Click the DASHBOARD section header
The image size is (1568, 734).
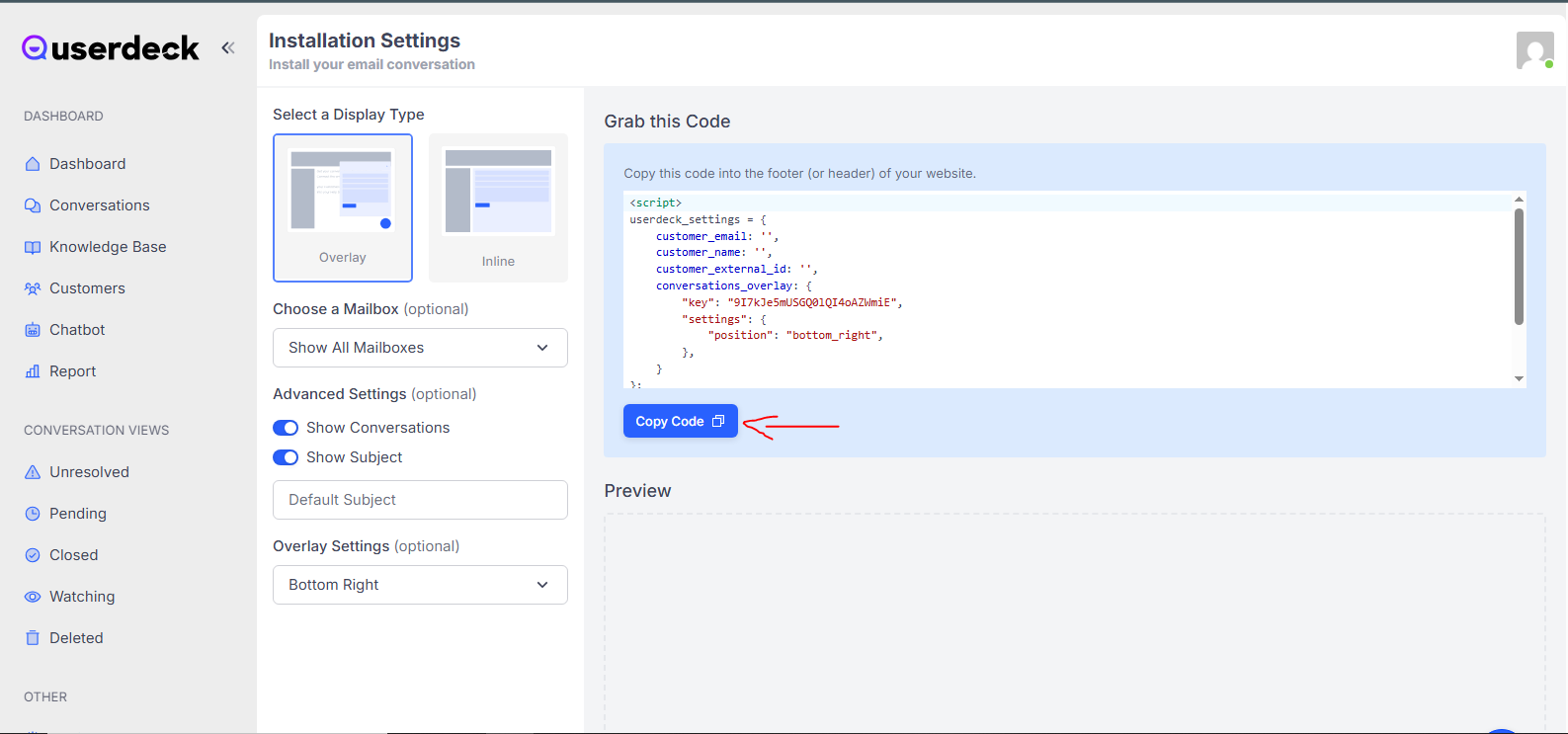point(63,116)
